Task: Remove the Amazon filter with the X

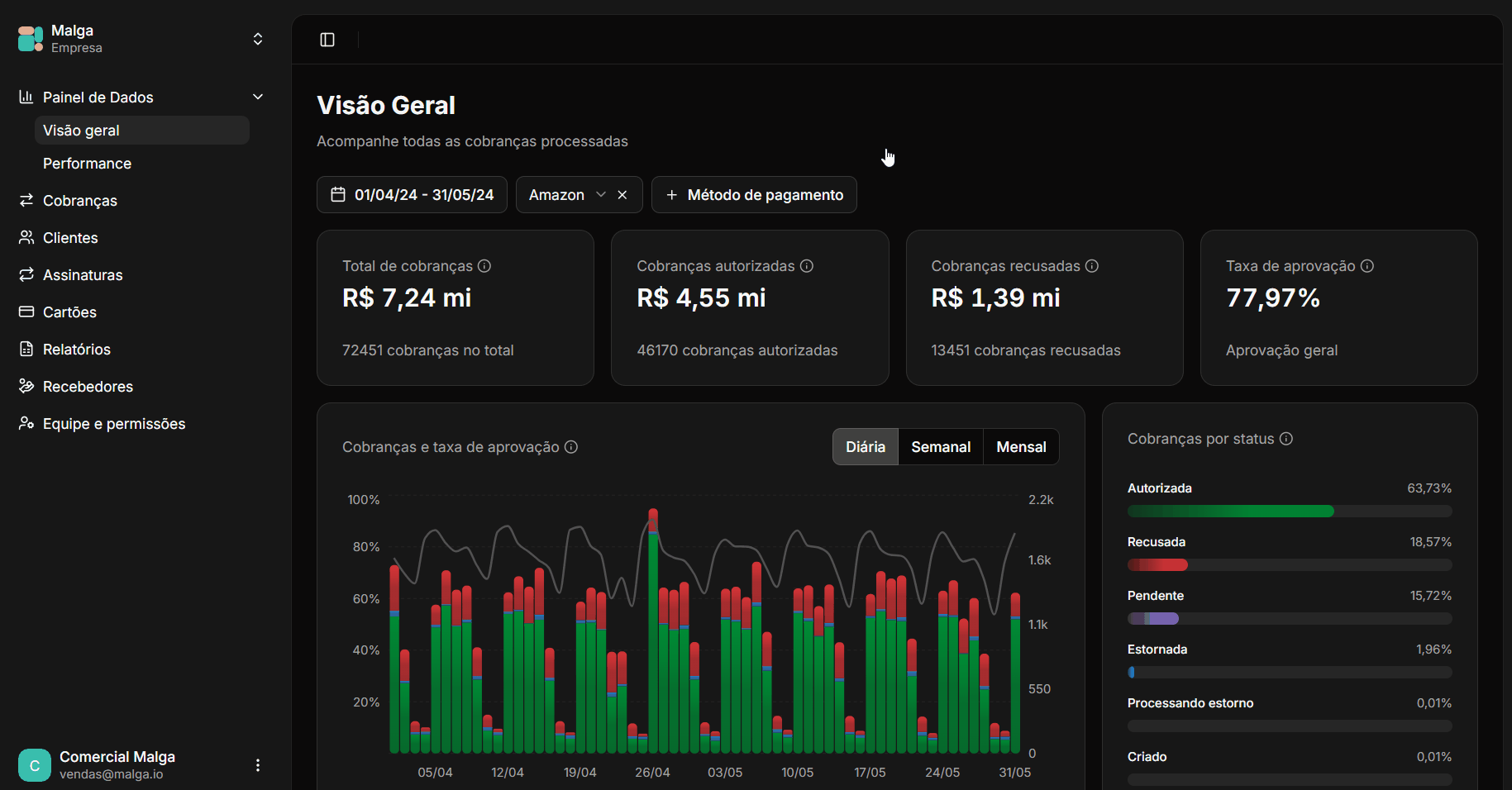Action: (x=622, y=194)
